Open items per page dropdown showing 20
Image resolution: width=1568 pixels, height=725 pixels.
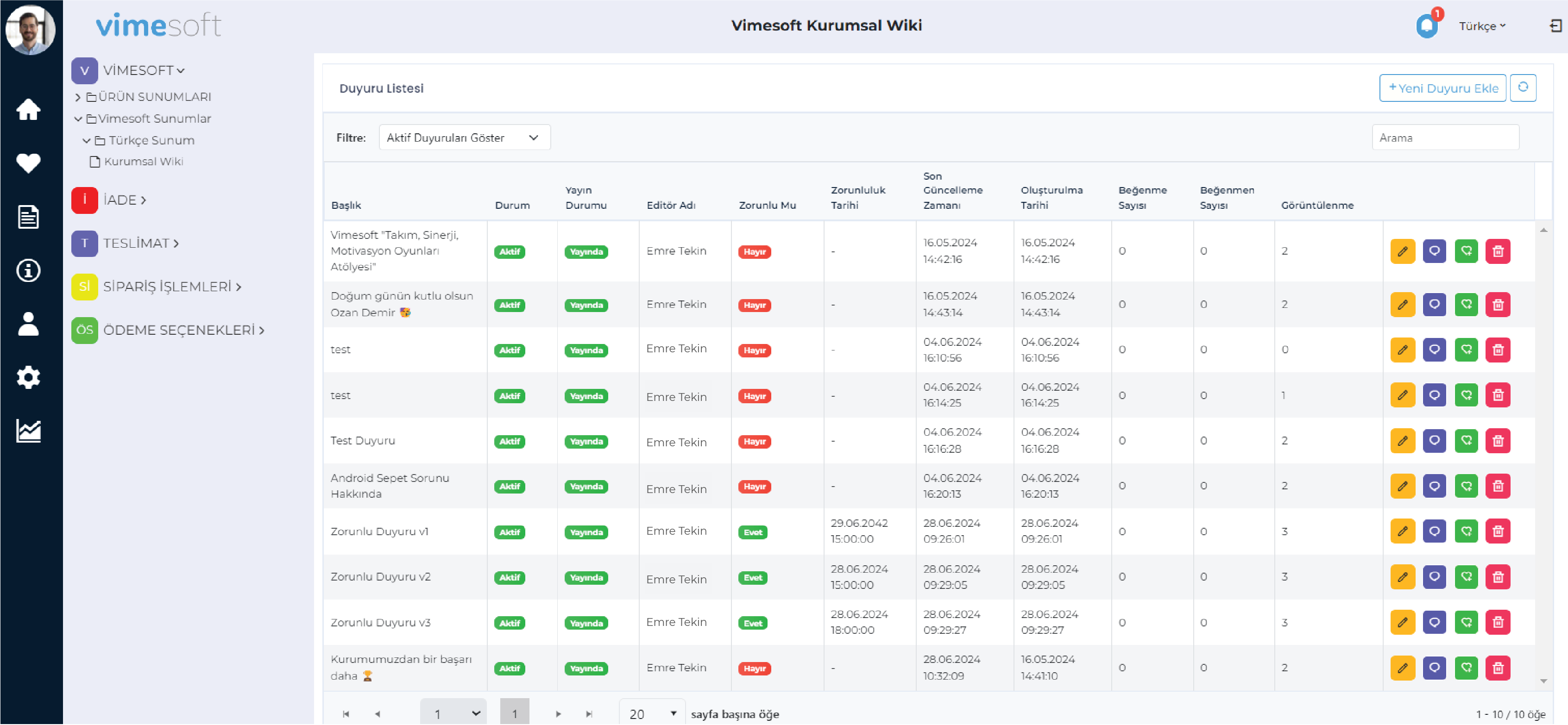[x=651, y=713]
